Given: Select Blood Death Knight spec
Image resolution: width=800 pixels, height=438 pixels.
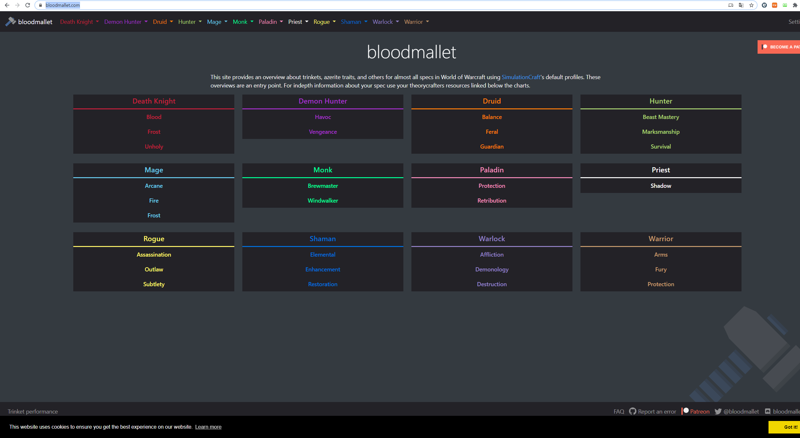Looking at the screenshot, I should pyautogui.click(x=154, y=117).
